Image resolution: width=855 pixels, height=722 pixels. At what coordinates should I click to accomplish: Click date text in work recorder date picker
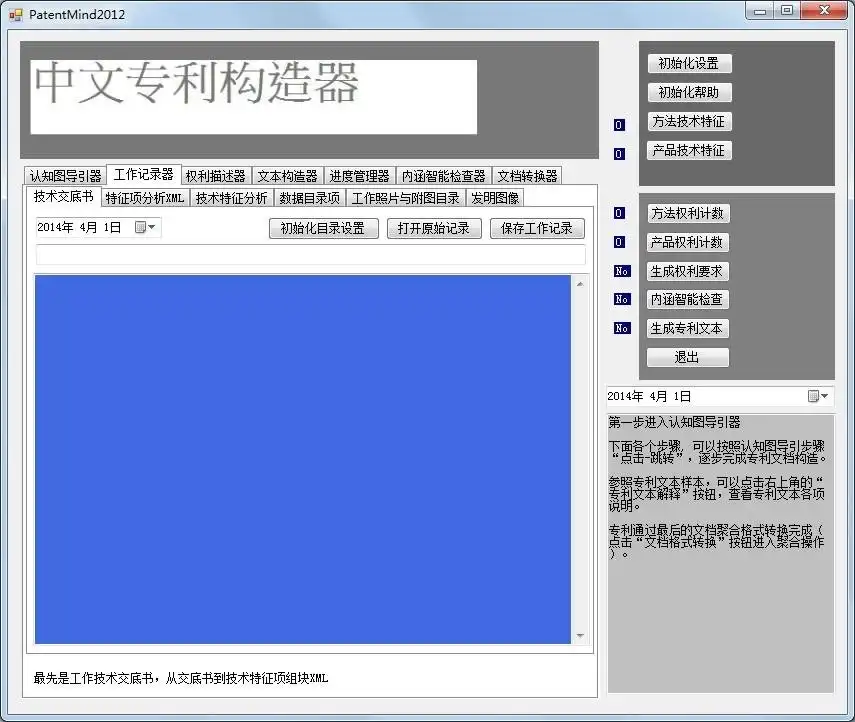point(80,227)
